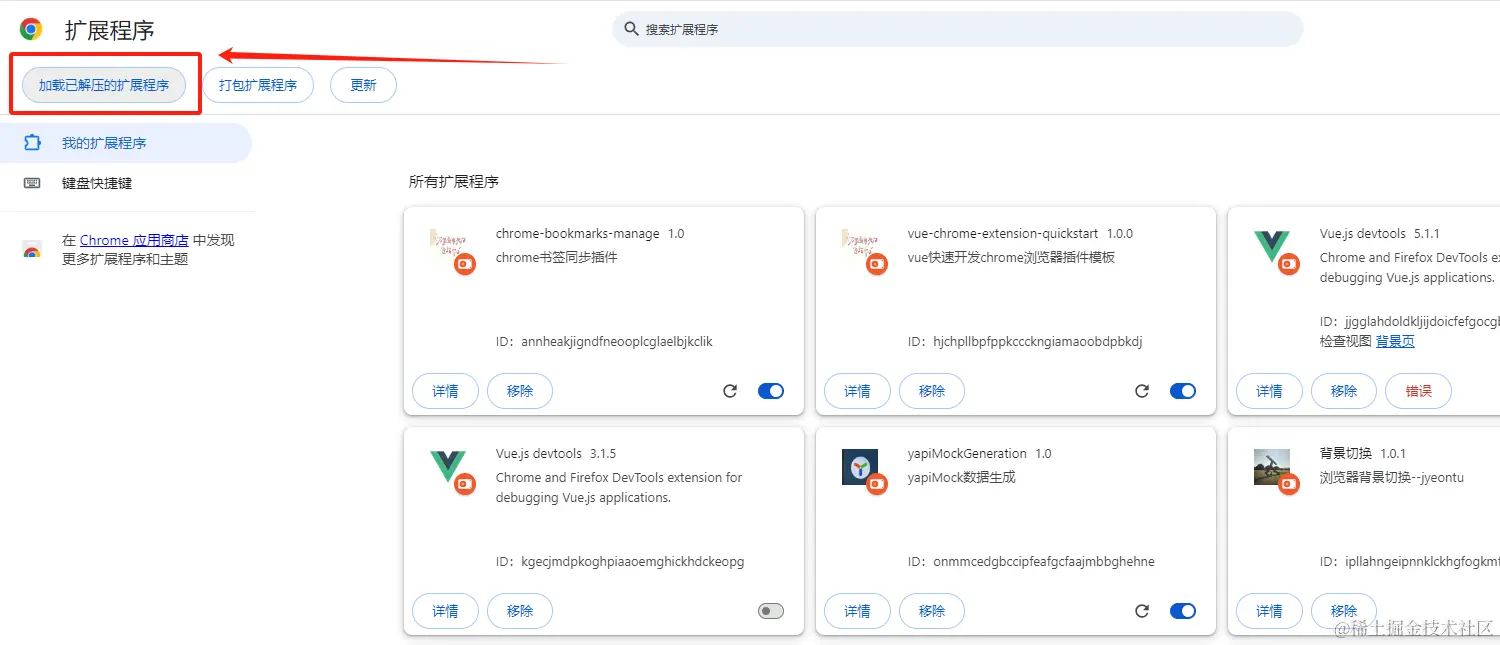
Task: Click the search magnifier icon
Action: click(631, 29)
